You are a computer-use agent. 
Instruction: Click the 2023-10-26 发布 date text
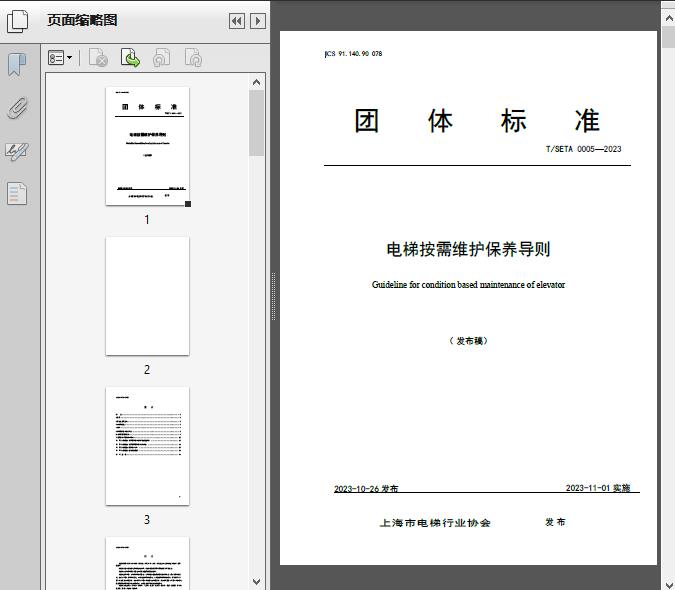coord(366,488)
